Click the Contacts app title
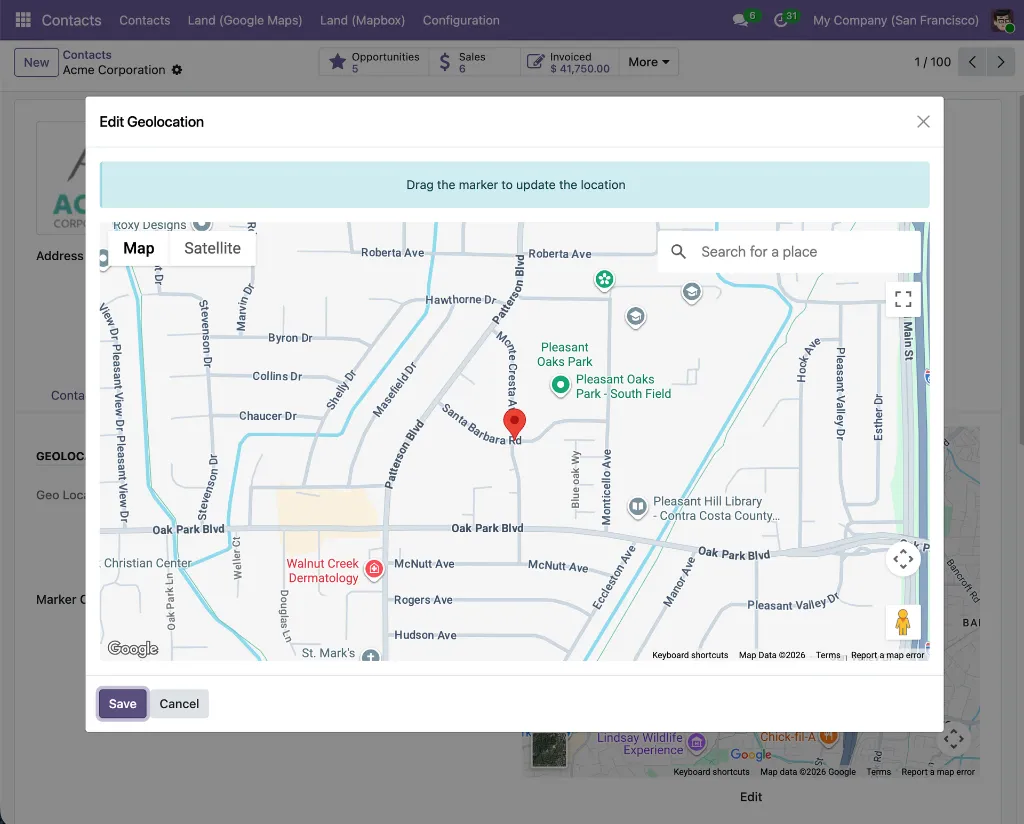This screenshot has width=1024, height=824. pos(72,20)
